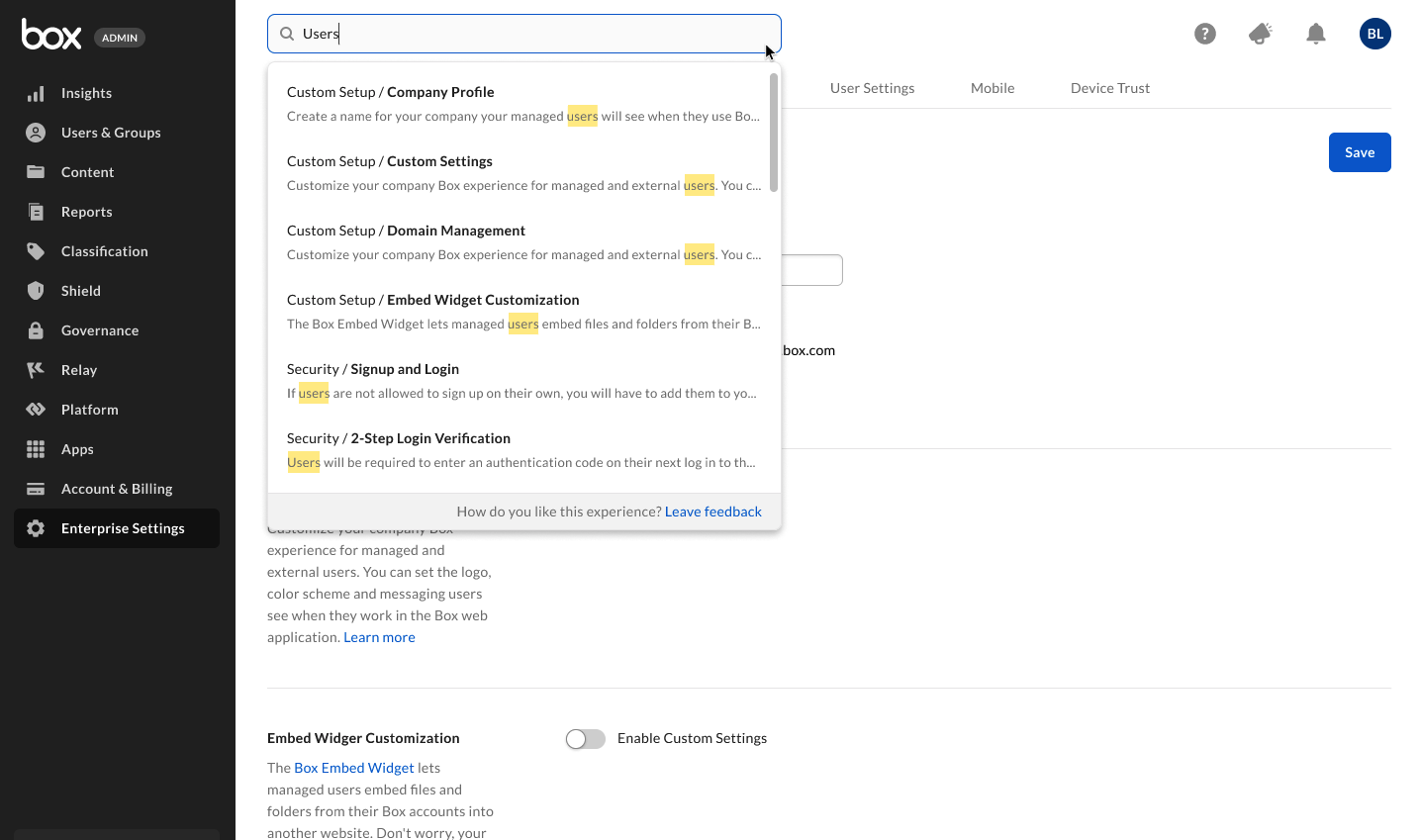Open the Platform section
The image size is (1420, 840).
click(89, 409)
